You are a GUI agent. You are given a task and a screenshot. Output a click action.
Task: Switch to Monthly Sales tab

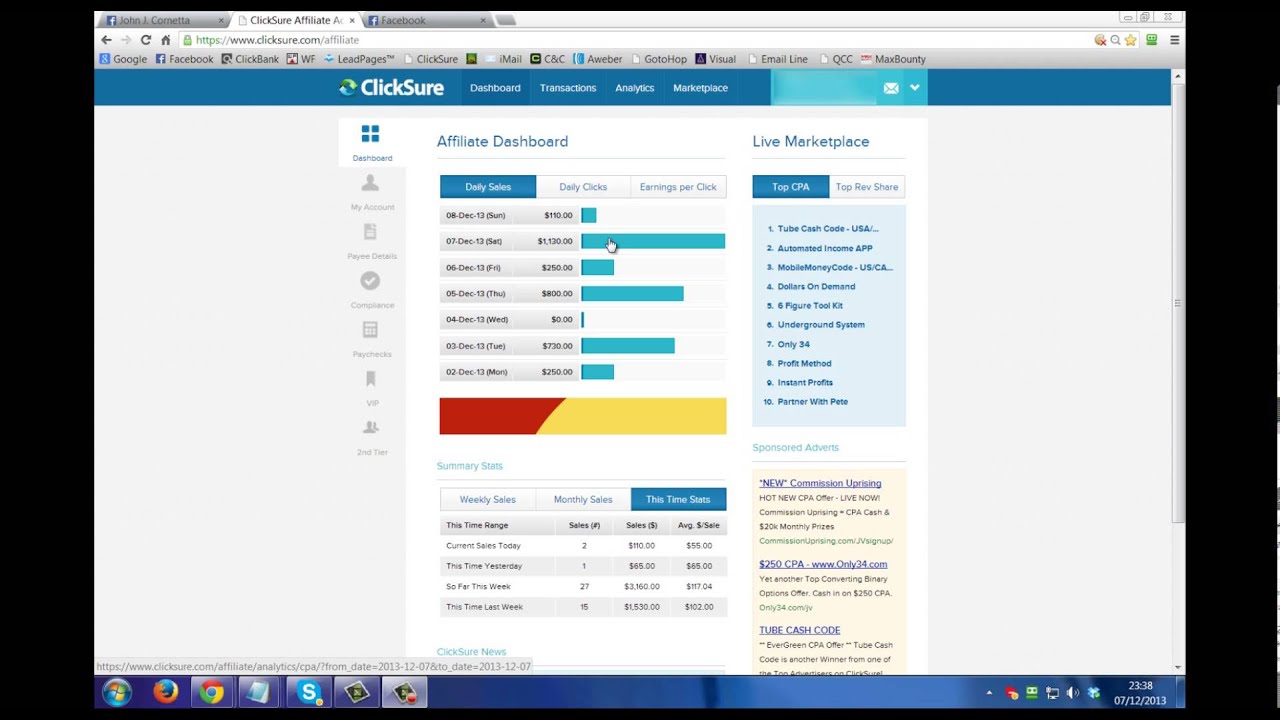coord(583,499)
